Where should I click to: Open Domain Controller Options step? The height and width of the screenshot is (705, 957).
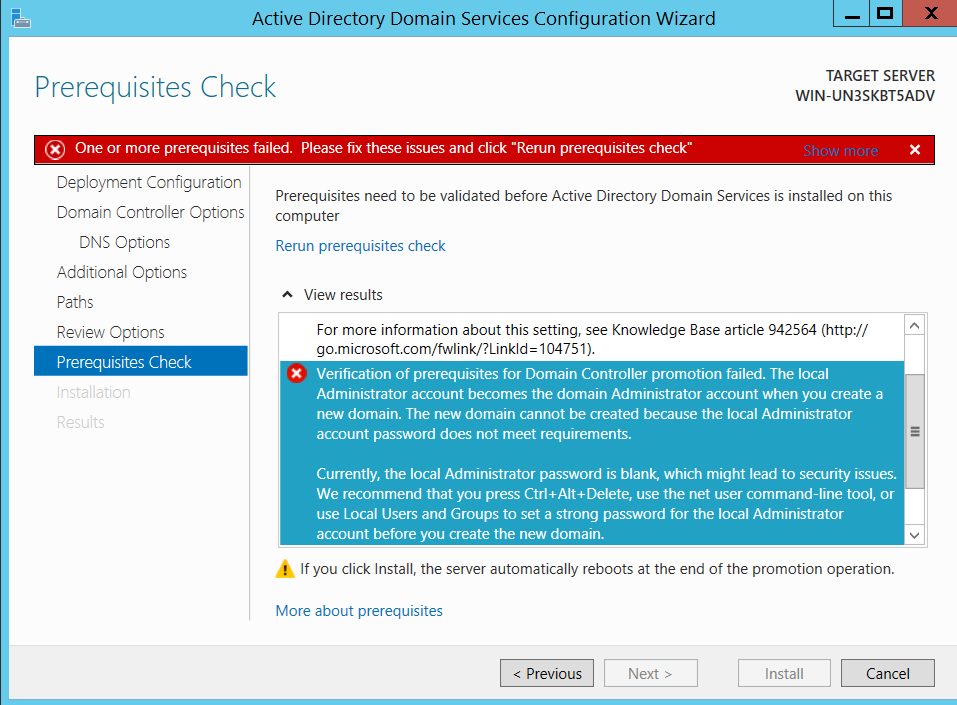(150, 212)
